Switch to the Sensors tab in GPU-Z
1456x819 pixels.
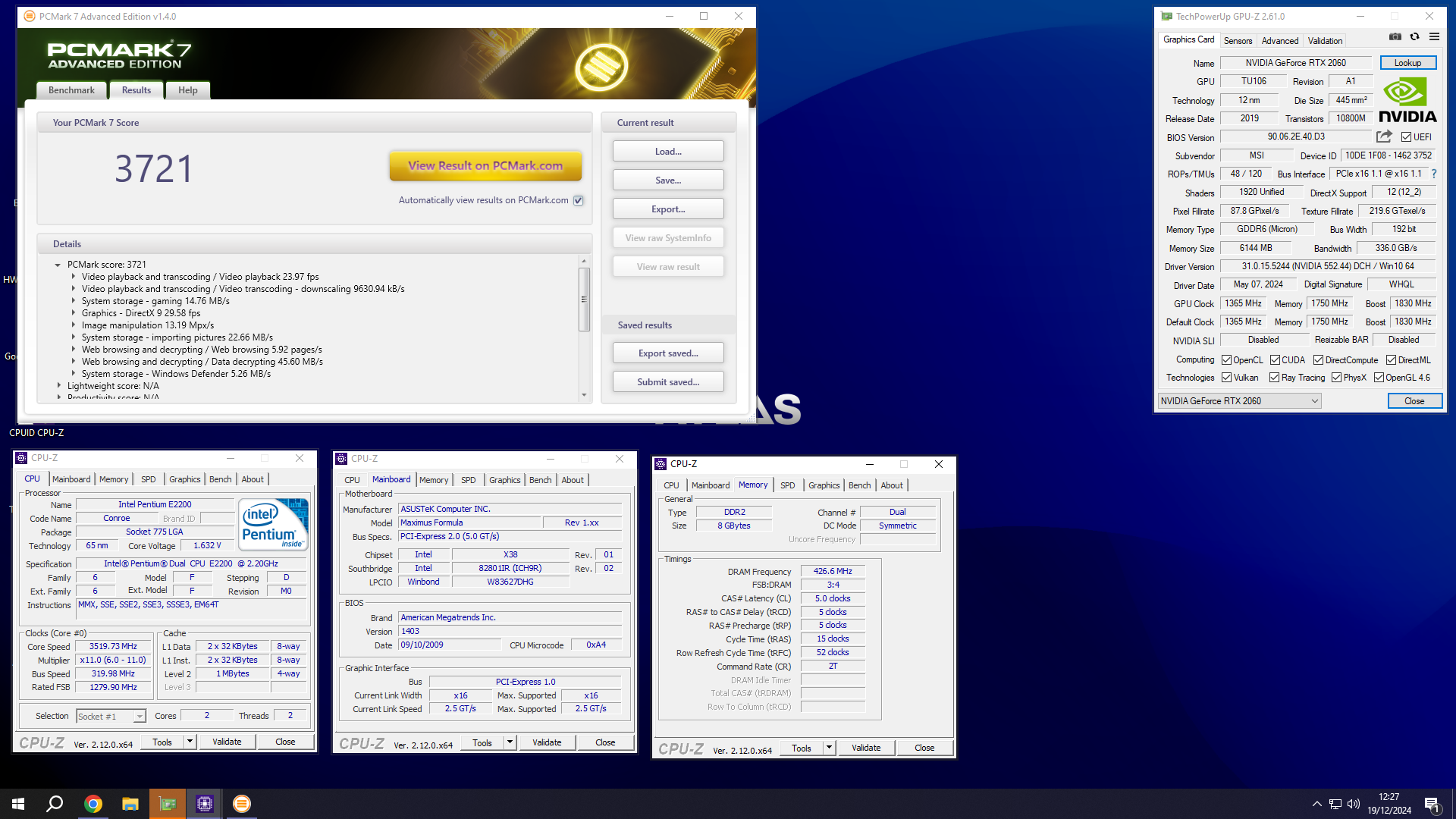point(1238,40)
